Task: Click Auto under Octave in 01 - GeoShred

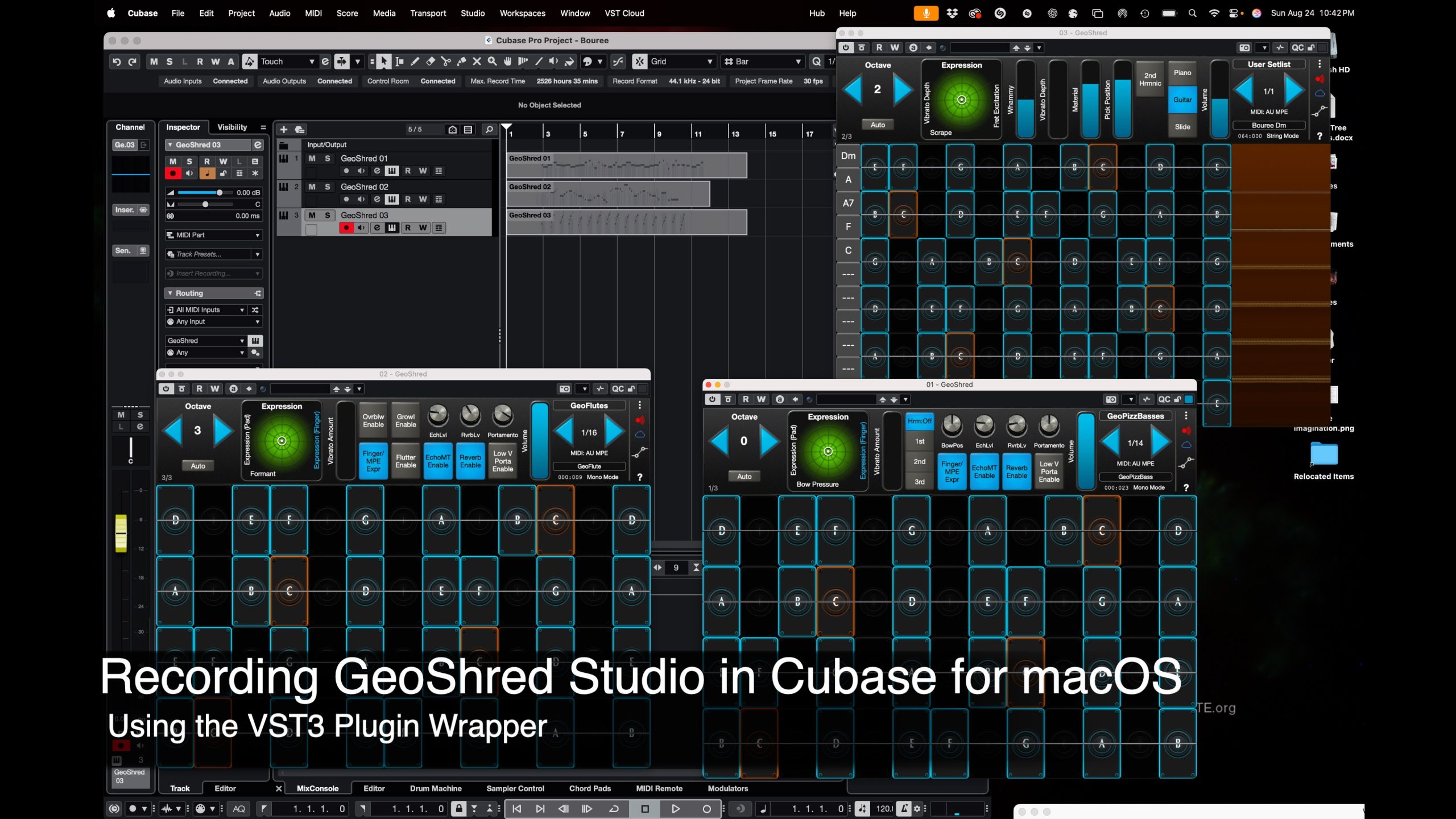Action: tap(744, 477)
